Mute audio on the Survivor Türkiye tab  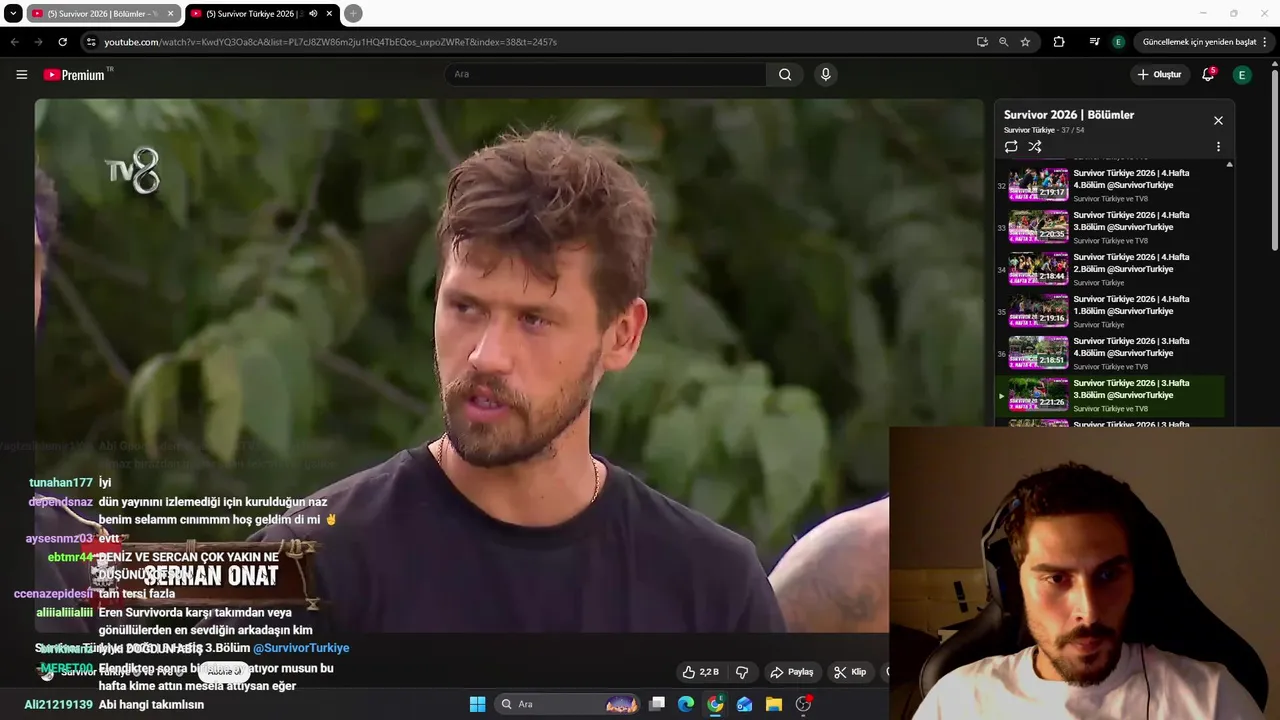pyautogui.click(x=313, y=14)
